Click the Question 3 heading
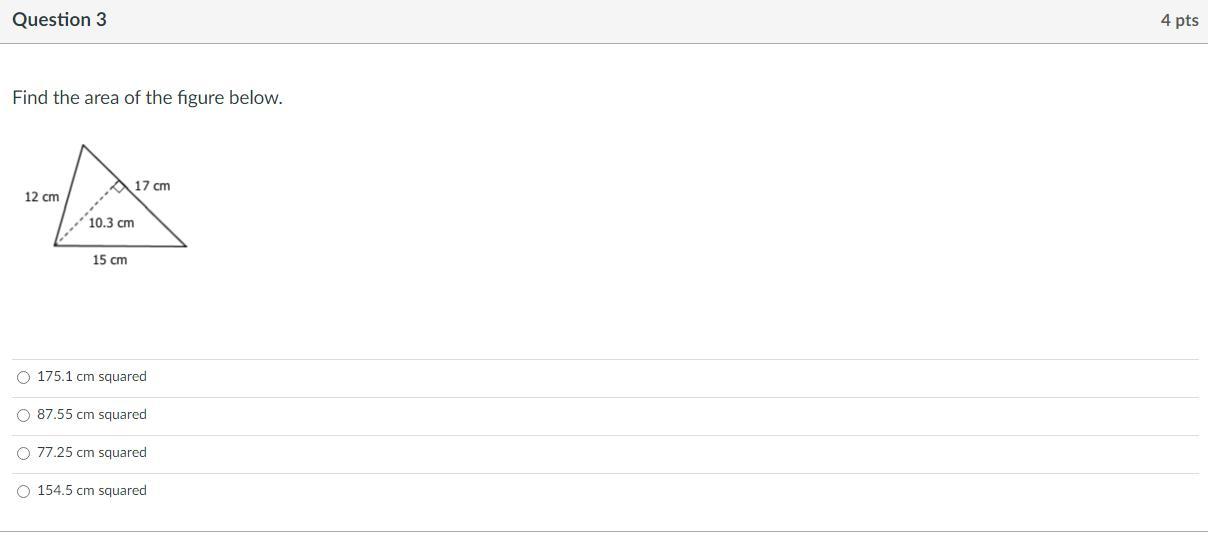Image resolution: width=1208 pixels, height=539 pixels. [59, 20]
